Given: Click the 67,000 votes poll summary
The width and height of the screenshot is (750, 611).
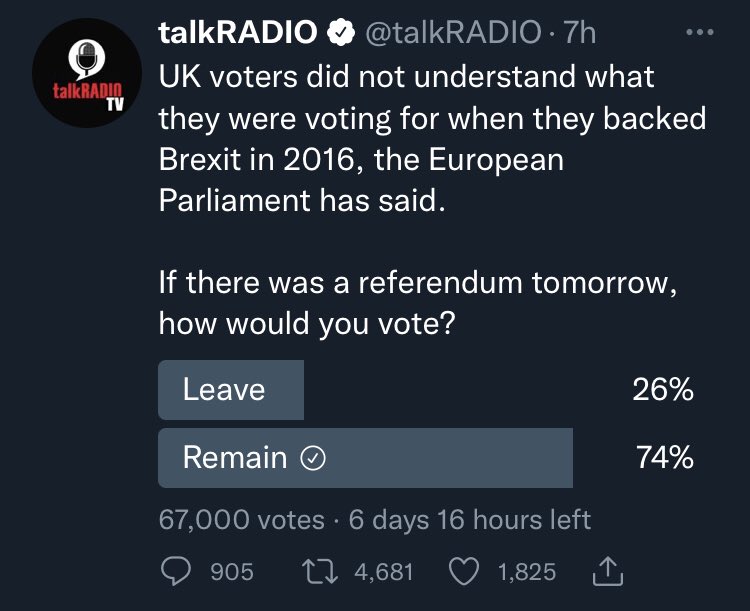Looking at the screenshot, I should click(x=242, y=520).
